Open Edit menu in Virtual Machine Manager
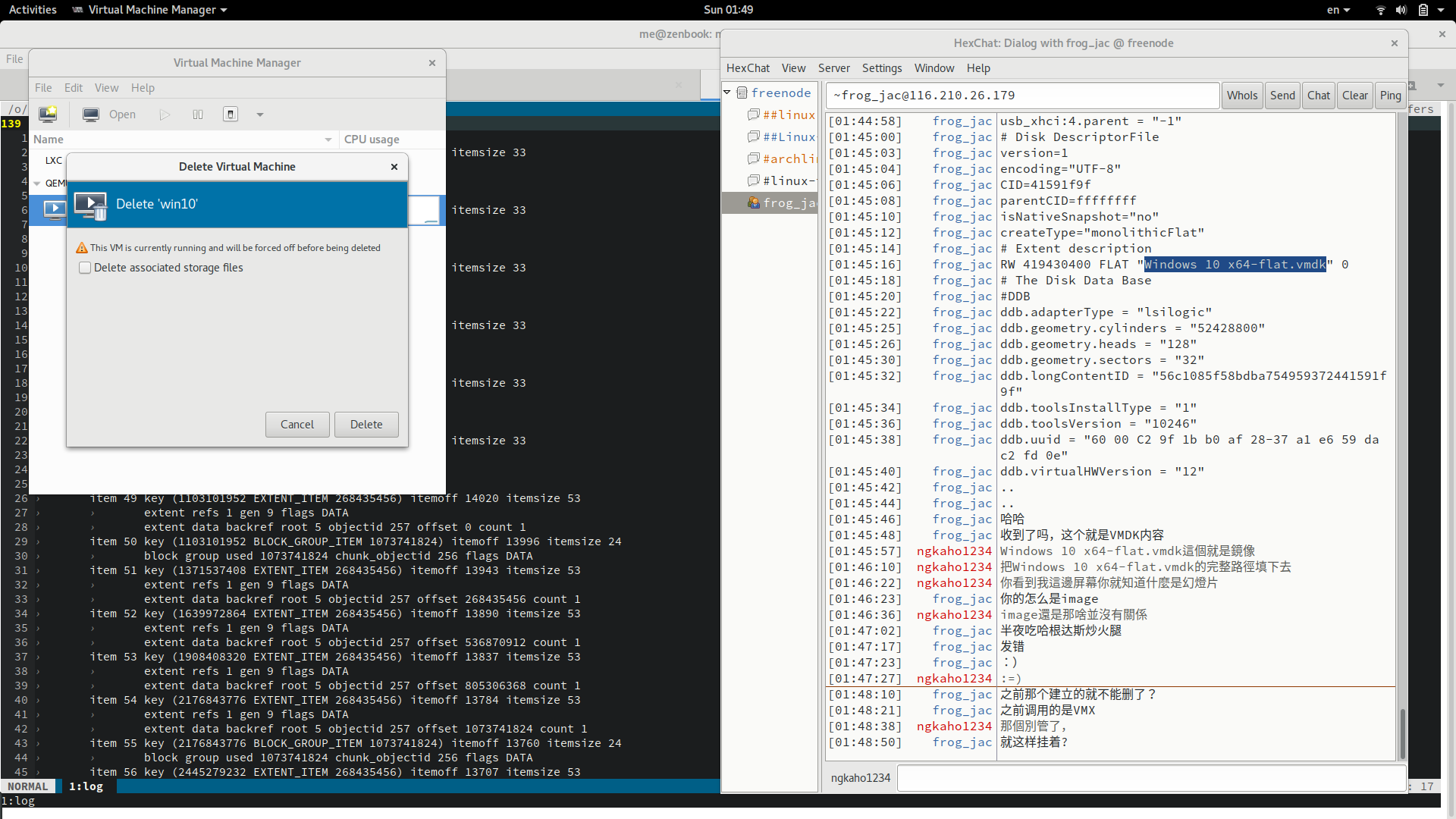Viewport: 1456px width, 819px height. click(74, 88)
